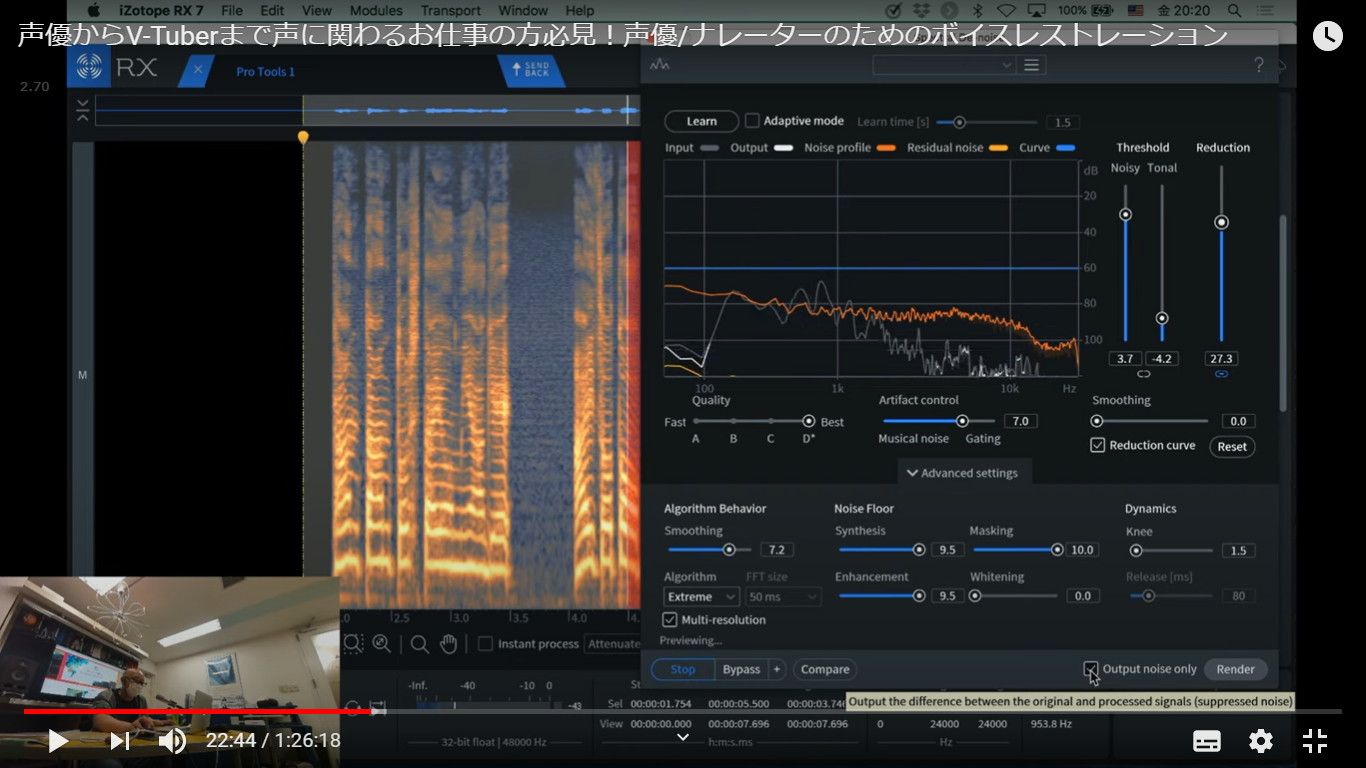Click the threshold link icon below 3.7
1366x768 pixels.
[x=1144, y=374]
